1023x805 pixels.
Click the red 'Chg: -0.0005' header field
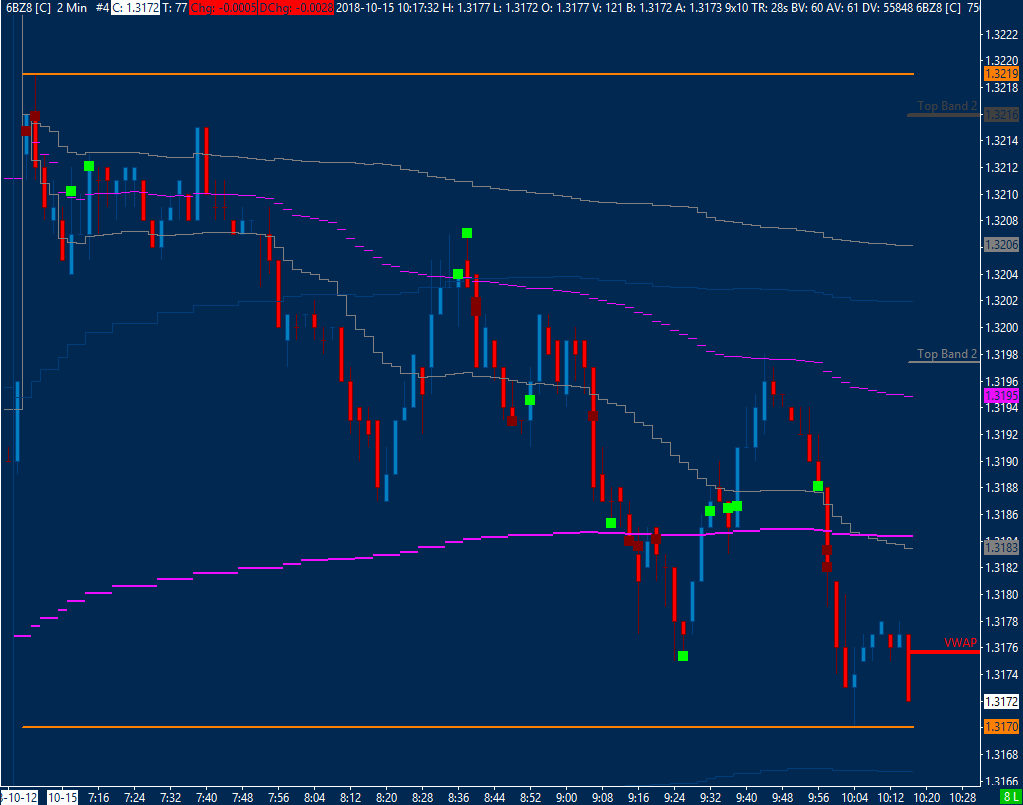[222, 8]
